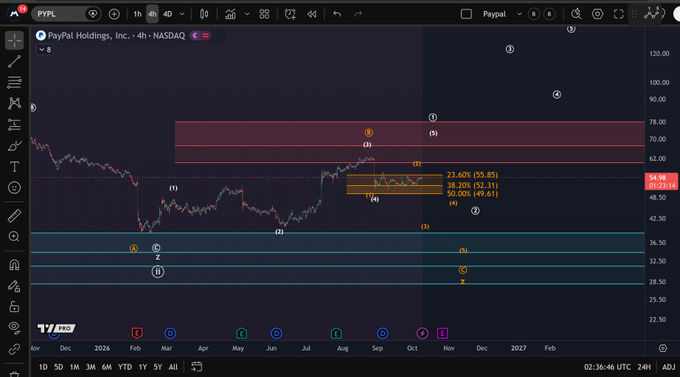Toggle the 24H session setting

[x=644, y=367]
